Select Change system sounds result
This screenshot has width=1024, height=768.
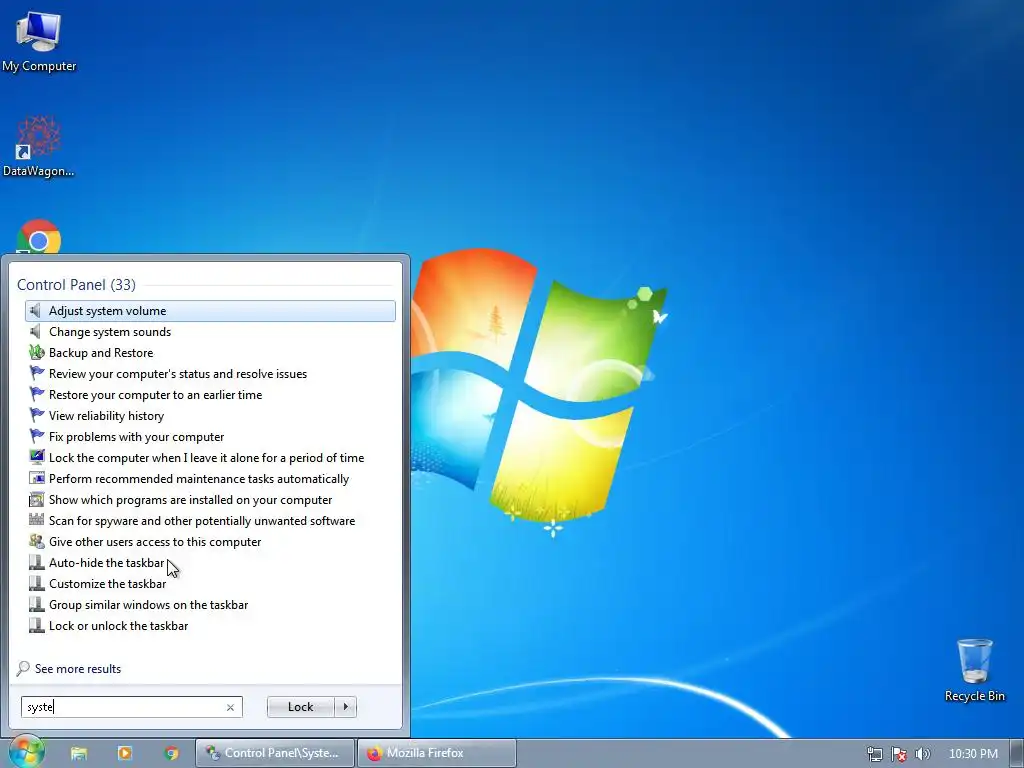[x=210, y=332]
